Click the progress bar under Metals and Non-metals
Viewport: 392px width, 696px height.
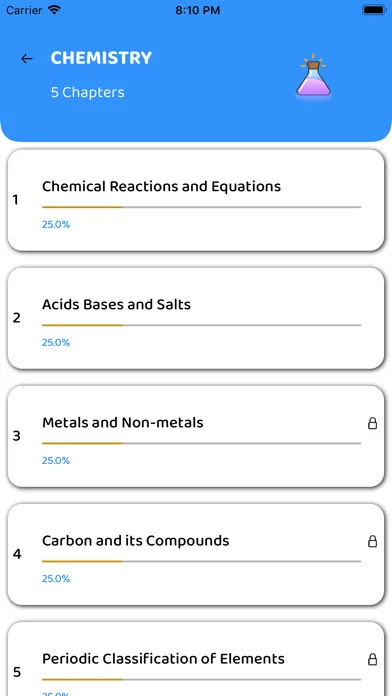pos(202,443)
